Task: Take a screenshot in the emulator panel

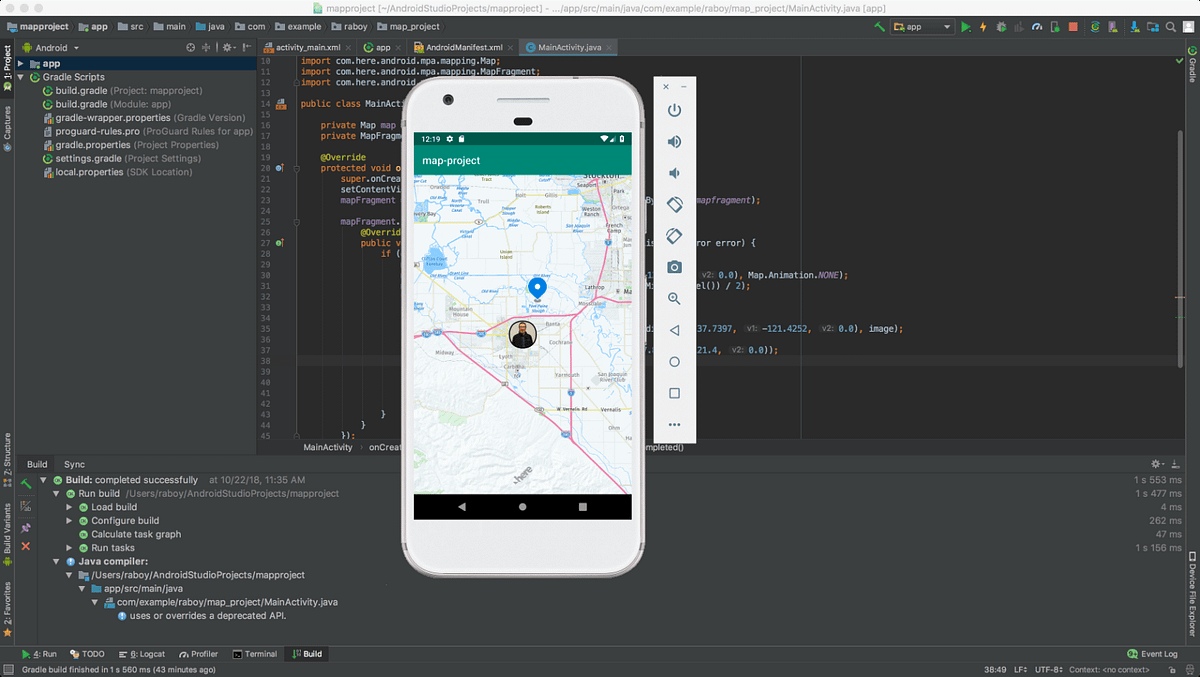Action: 674,267
